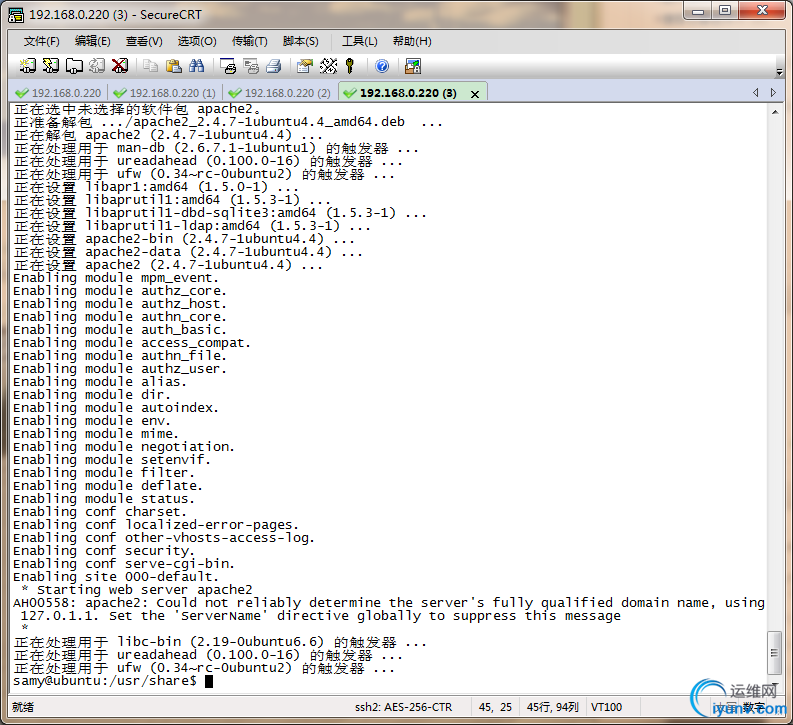The height and width of the screenshot is (725, 793).
Task: Click the Print printer icon
Action: pyautogui.click(x=274, y=66)
